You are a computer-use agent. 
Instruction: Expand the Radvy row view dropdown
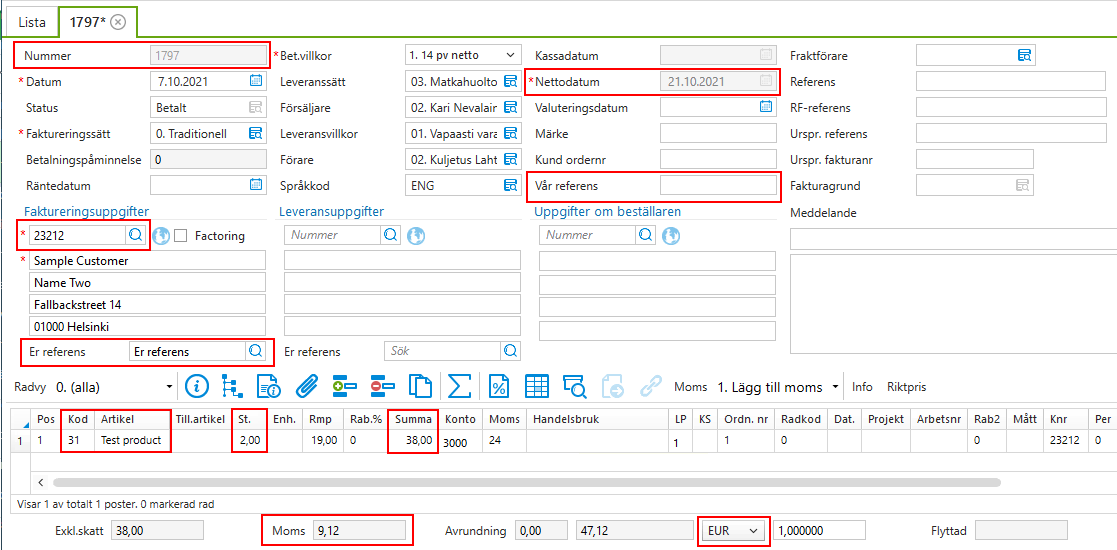click(169, 387)
